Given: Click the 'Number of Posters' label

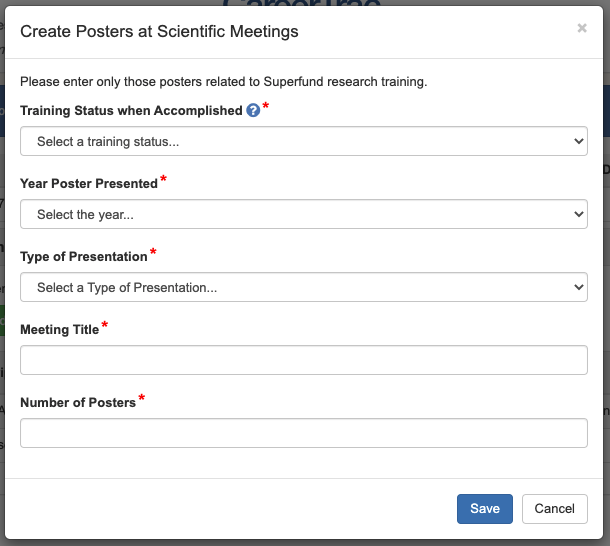Looking at the screenshot, I should [78, 403].
